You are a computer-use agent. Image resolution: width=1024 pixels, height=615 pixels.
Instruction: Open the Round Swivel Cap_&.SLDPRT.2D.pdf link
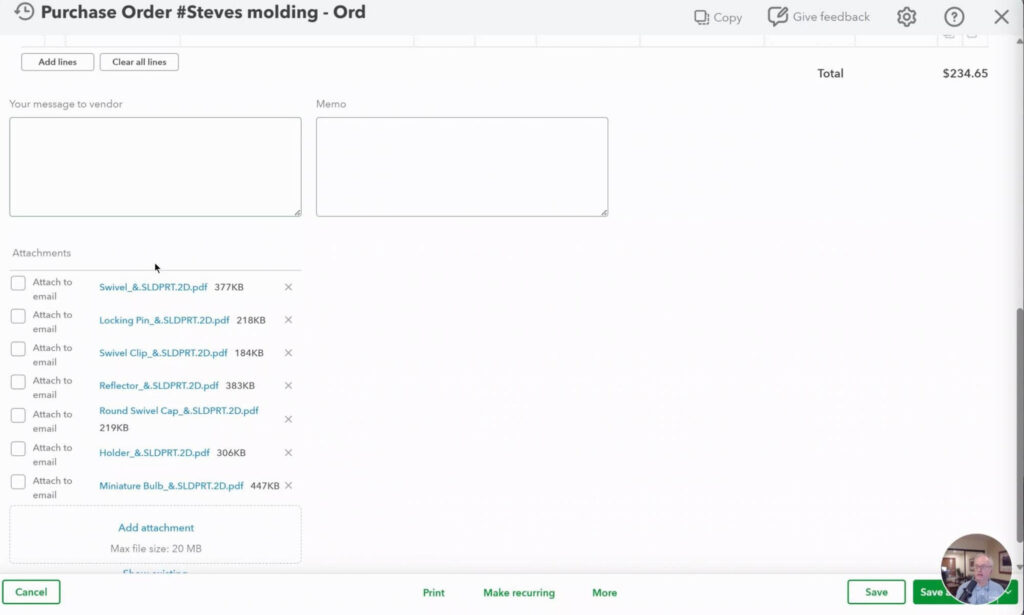(179, 411)
